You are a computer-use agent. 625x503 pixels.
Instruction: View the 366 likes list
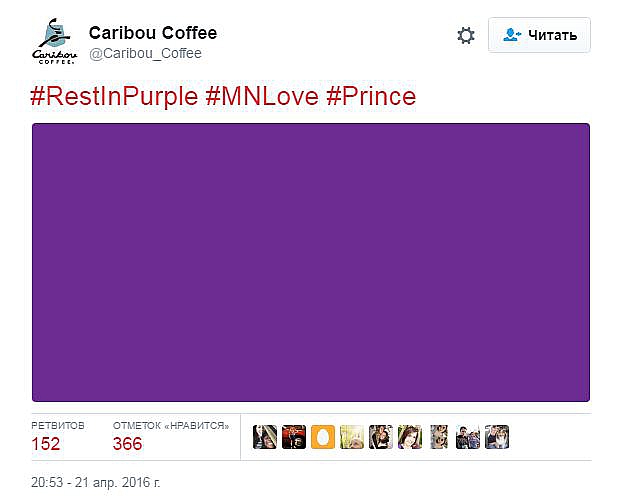tap(127, 443)
